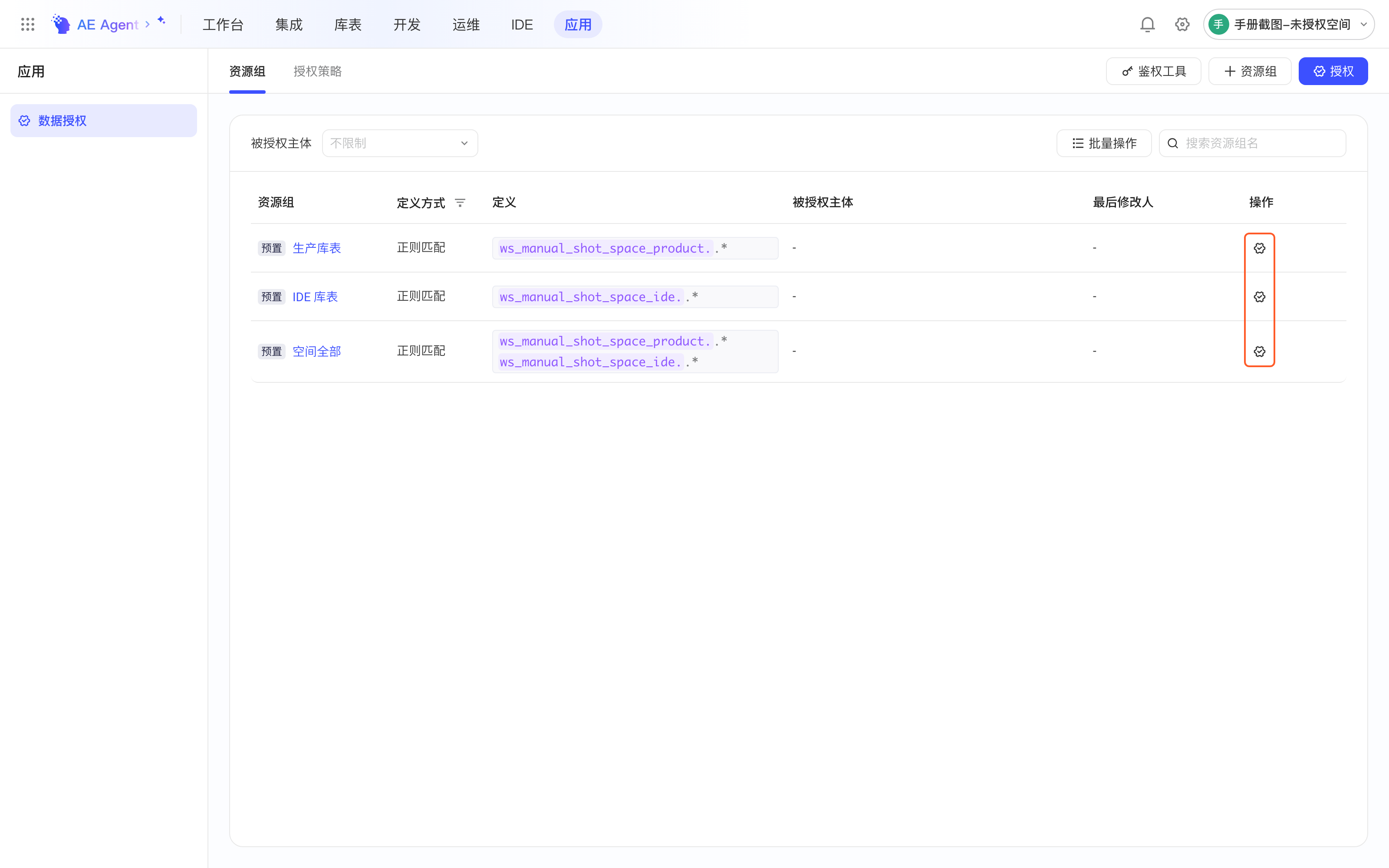Click the 批量操作 button
The image size is (1389, 868).
click(1104, 143)
